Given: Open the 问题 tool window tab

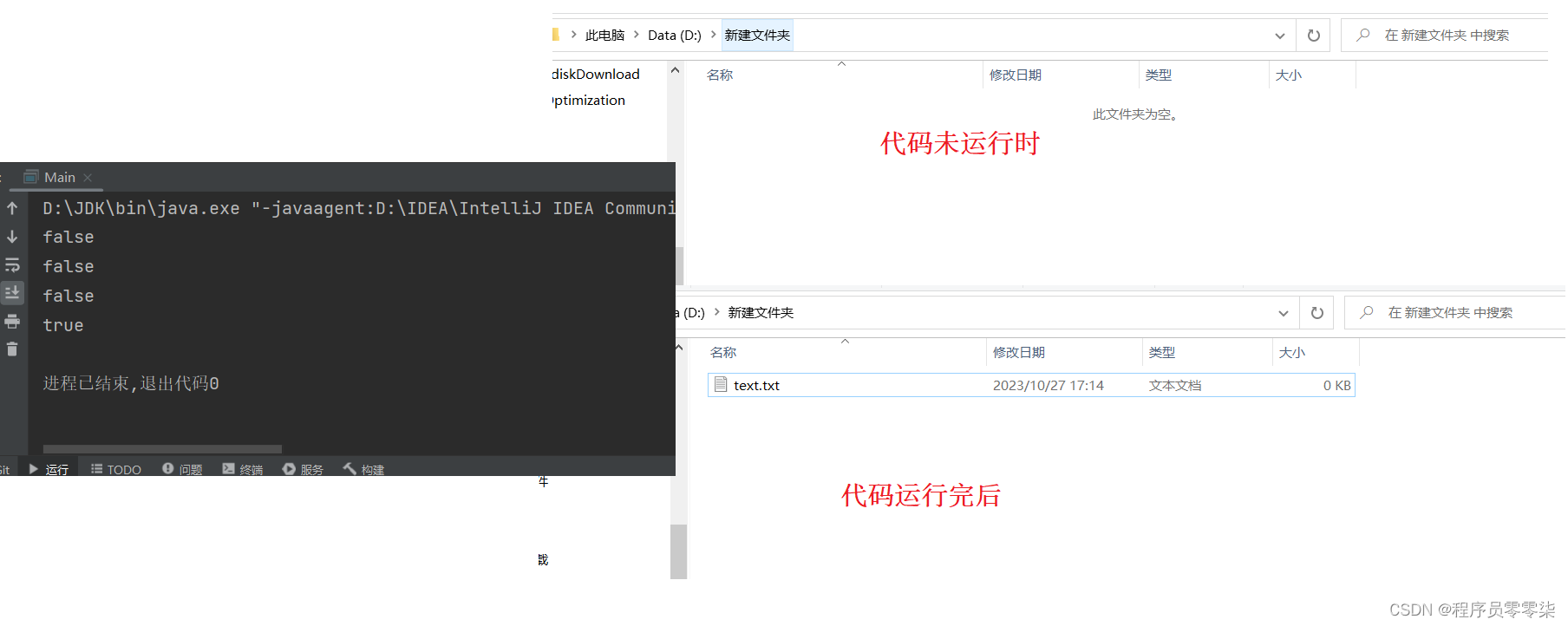Looking at the screenshot, I should pos(182,469).
